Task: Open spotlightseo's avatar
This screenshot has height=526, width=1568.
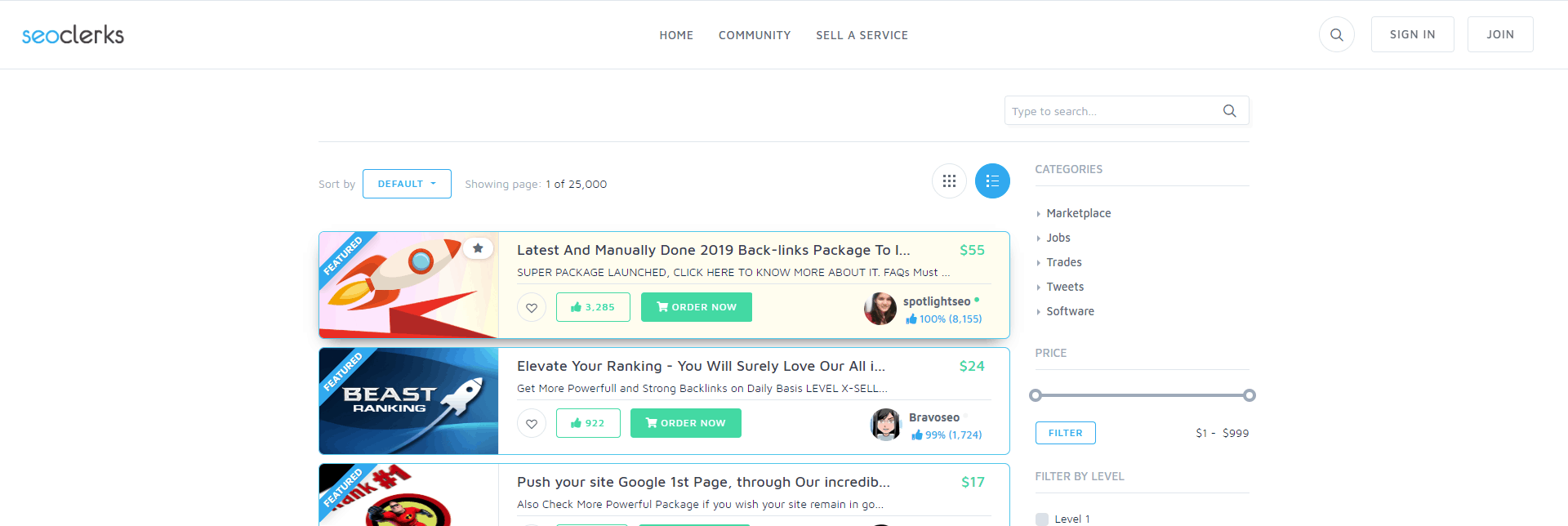Action: [x=880, y=309]
